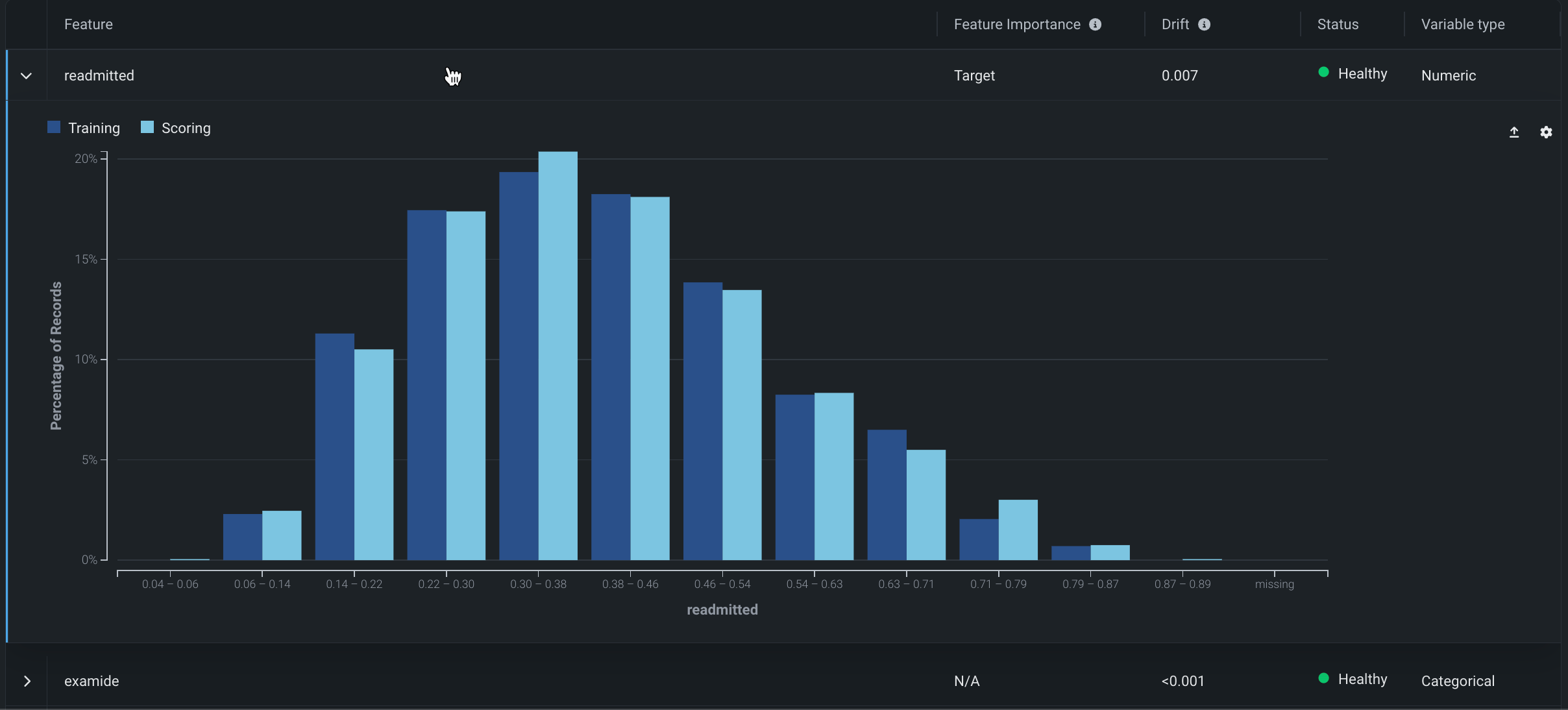
Task: Sort by the Drift column header
Action: [x=1175, y=25]
